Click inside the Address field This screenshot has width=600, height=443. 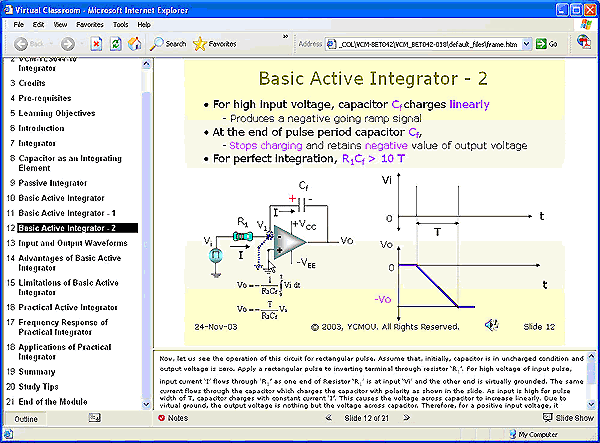coord(428,44)
